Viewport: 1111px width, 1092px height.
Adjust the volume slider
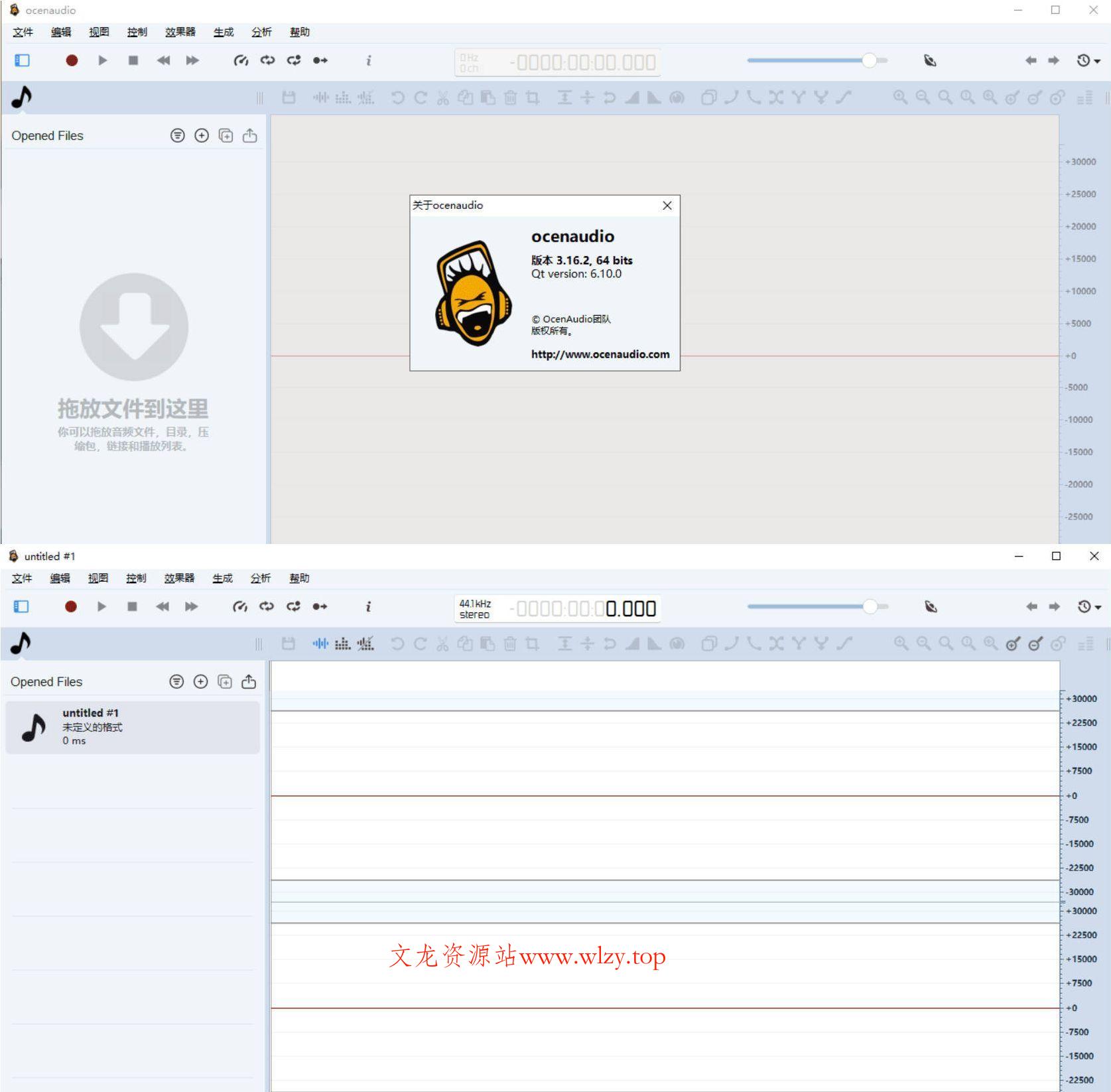[870, 60]
